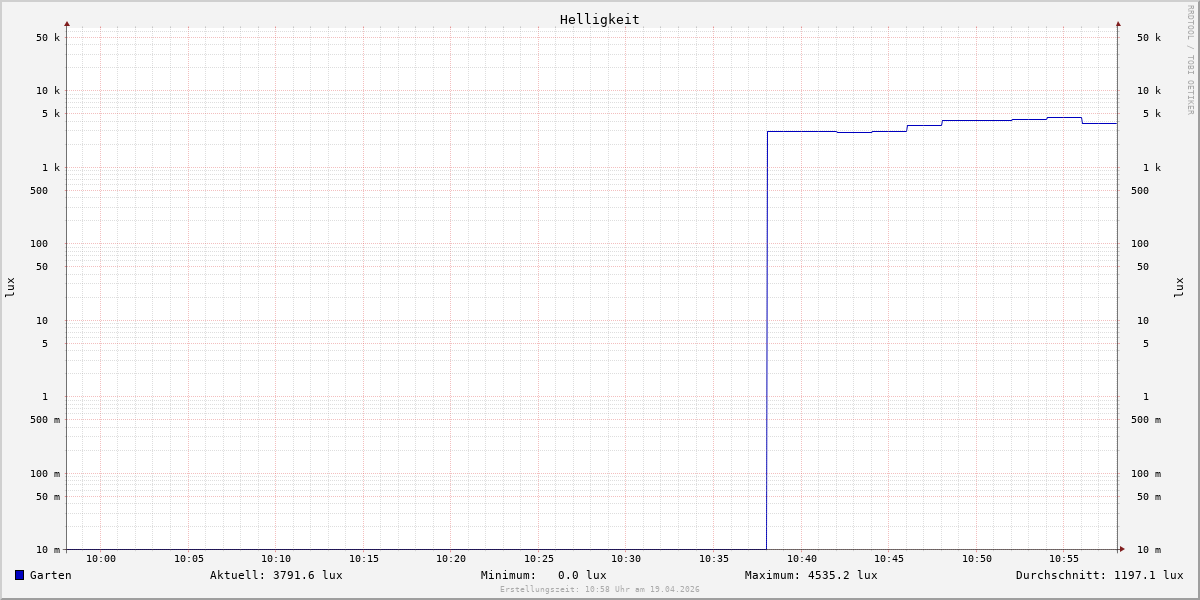Click the Helligkeit chart title
This screenshot has height=600, width=1200.
click(599, 19)
